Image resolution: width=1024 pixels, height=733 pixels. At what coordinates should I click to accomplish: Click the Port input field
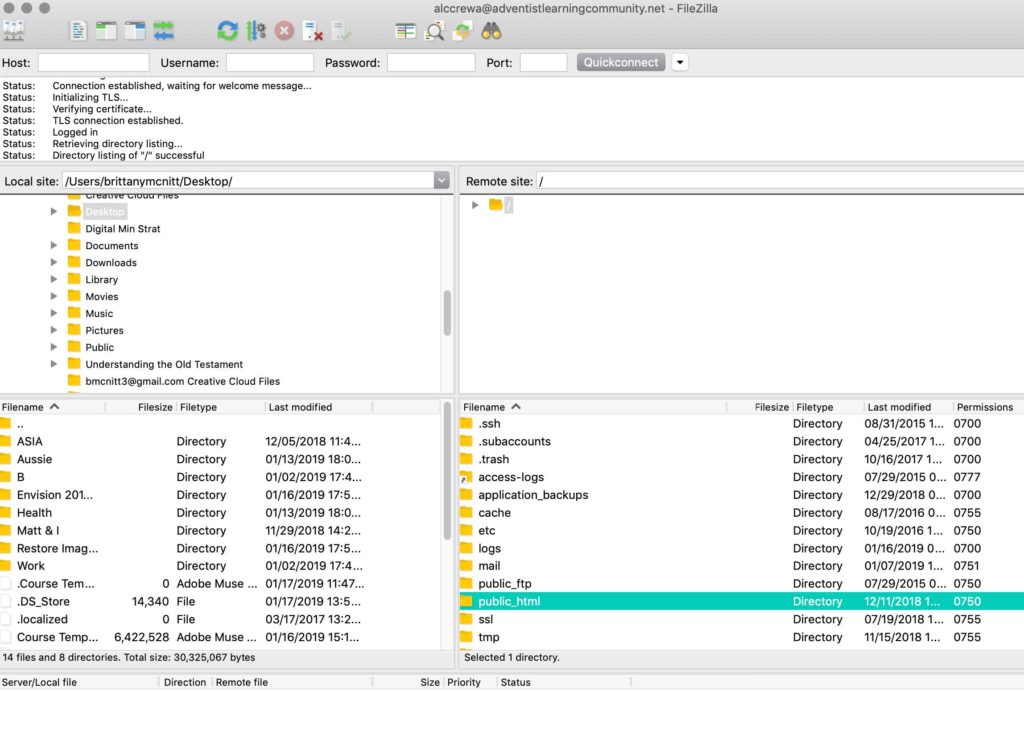point(543,63)
